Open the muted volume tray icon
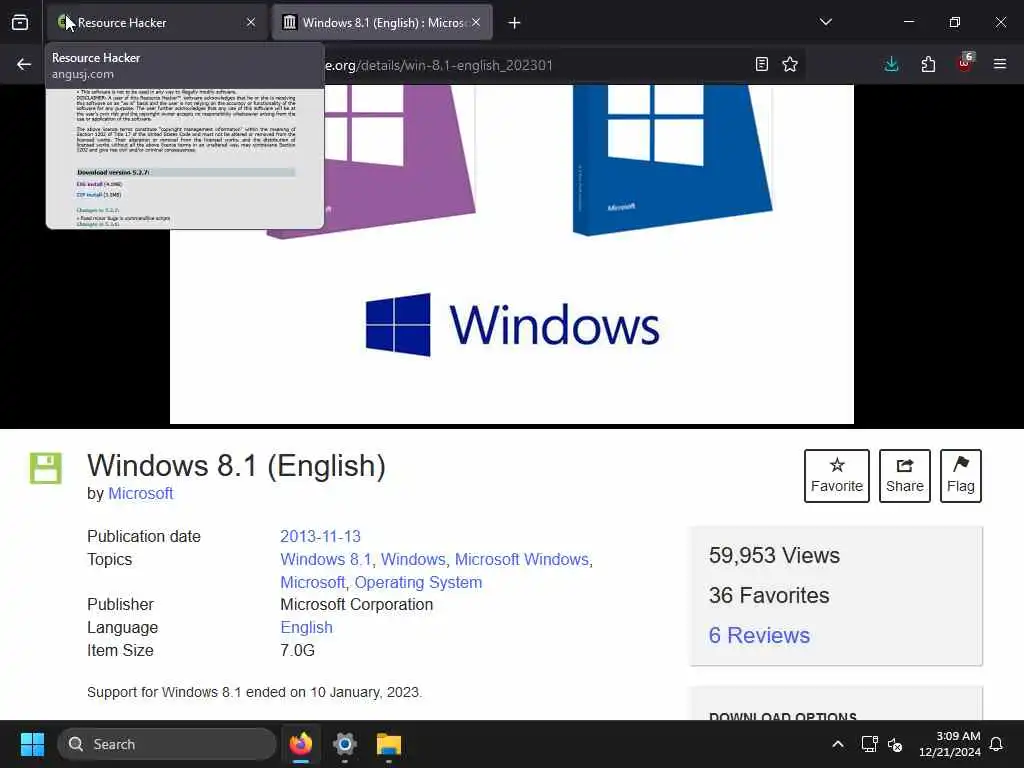Image resolution: width=1024 pixels, height=768 pixels. 895,744
